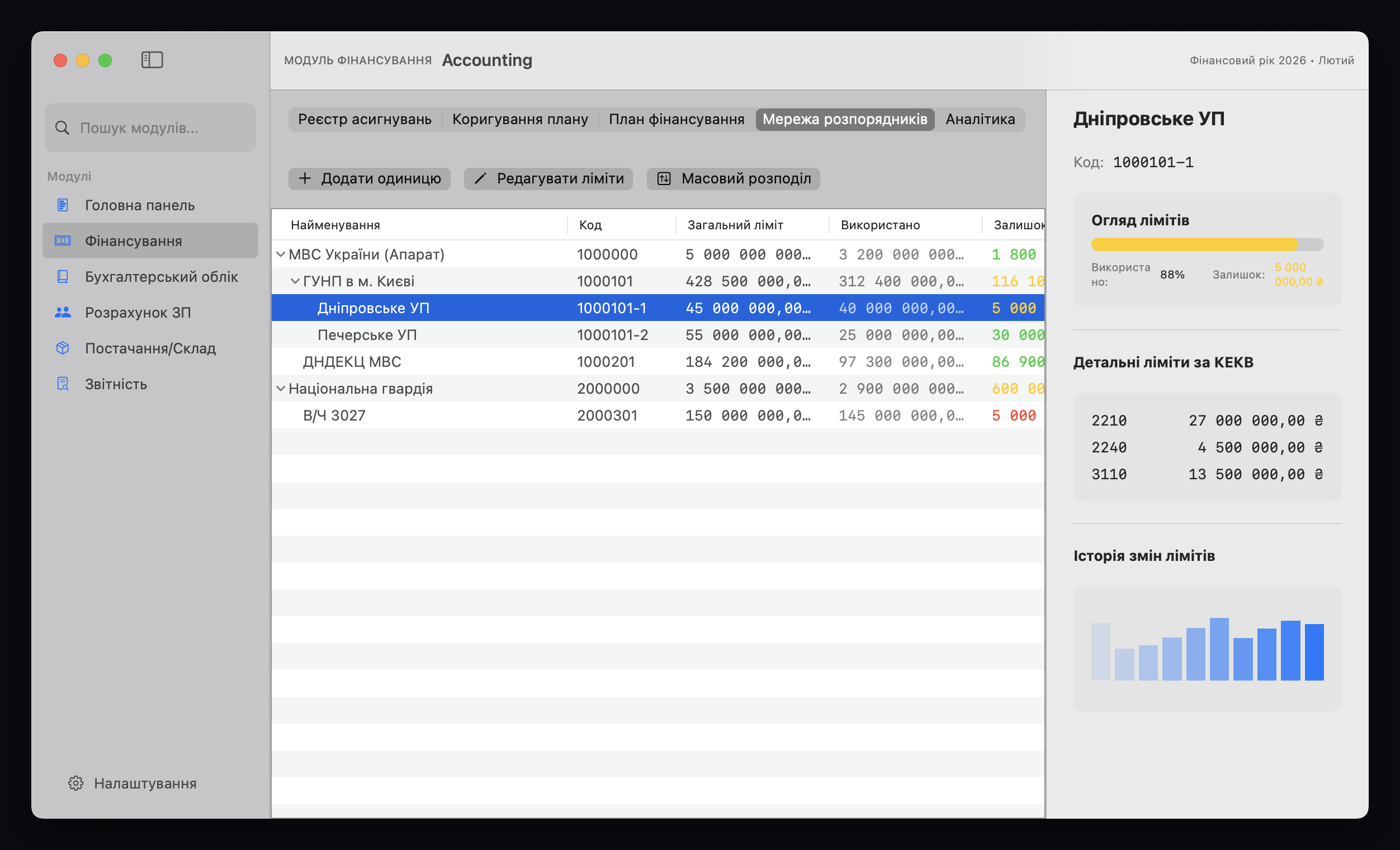This screenshot has height=850, width=1400.
Task: Collapse the ГУНП в м. Києві branch
Action: click(295, 281)
